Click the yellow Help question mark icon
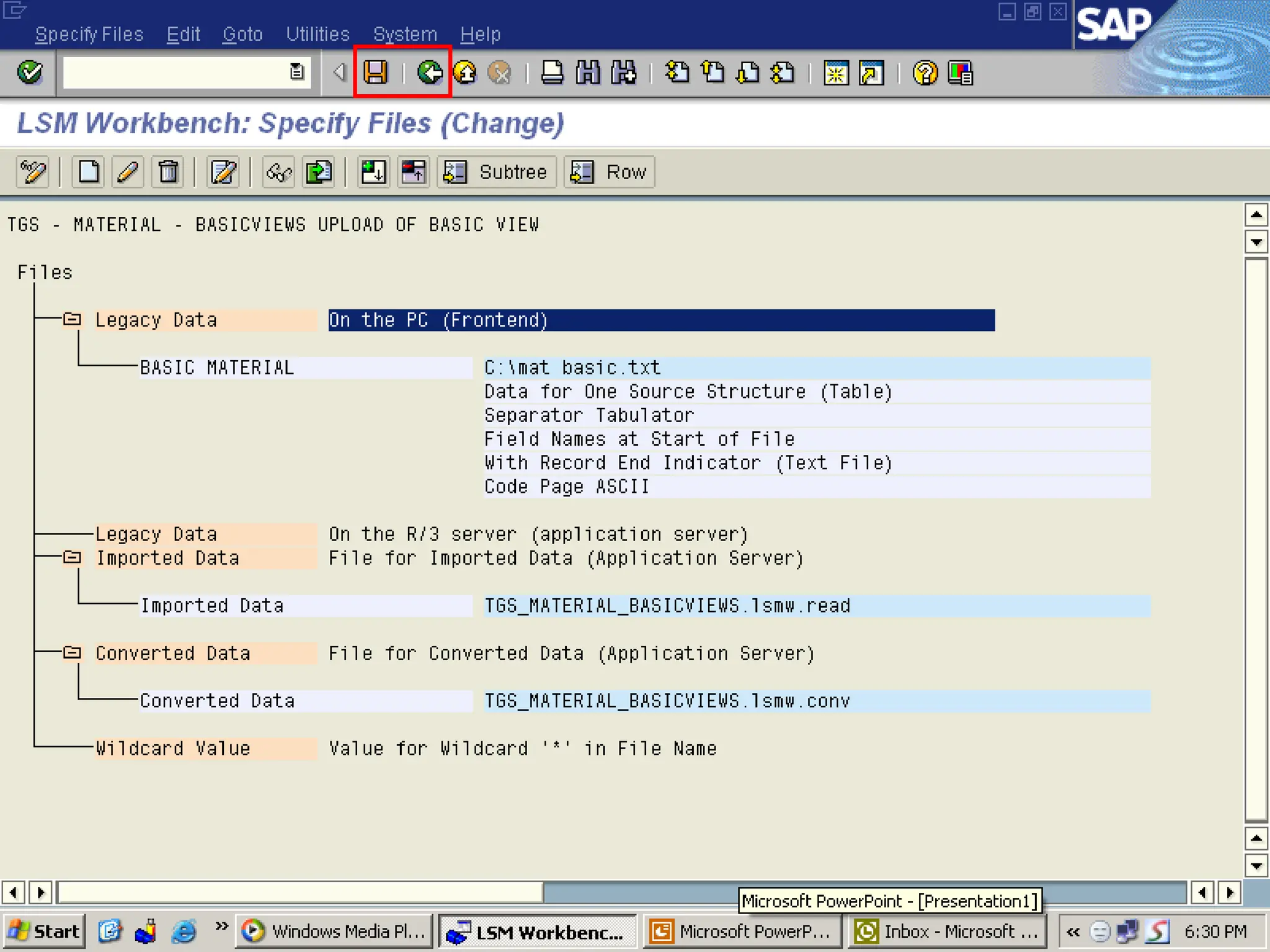Viewport: 1270px width, 952px height. click(x=925, y=73)
